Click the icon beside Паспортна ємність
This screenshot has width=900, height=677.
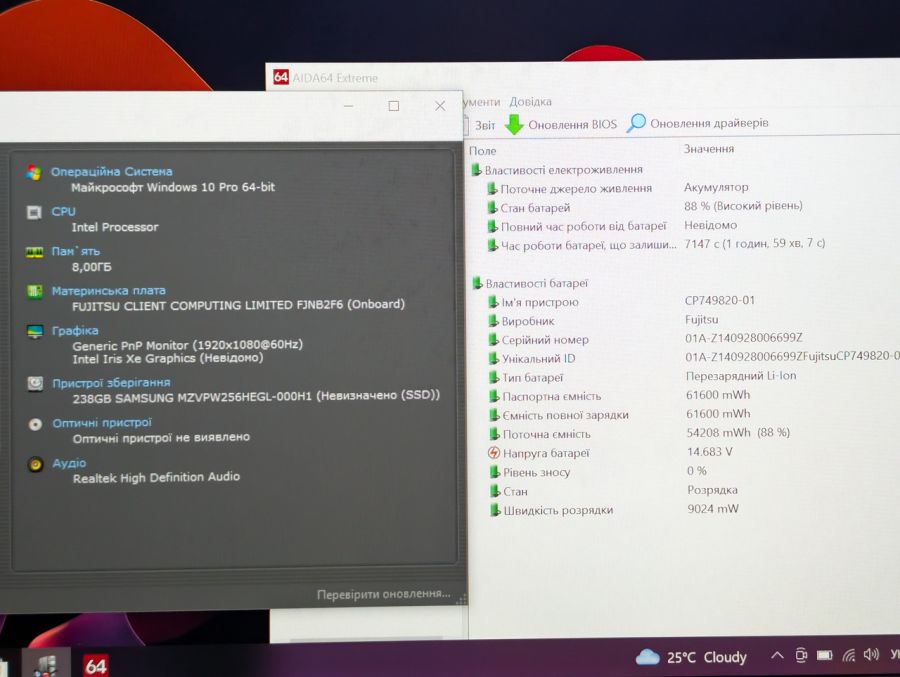[x=494, y=396]
